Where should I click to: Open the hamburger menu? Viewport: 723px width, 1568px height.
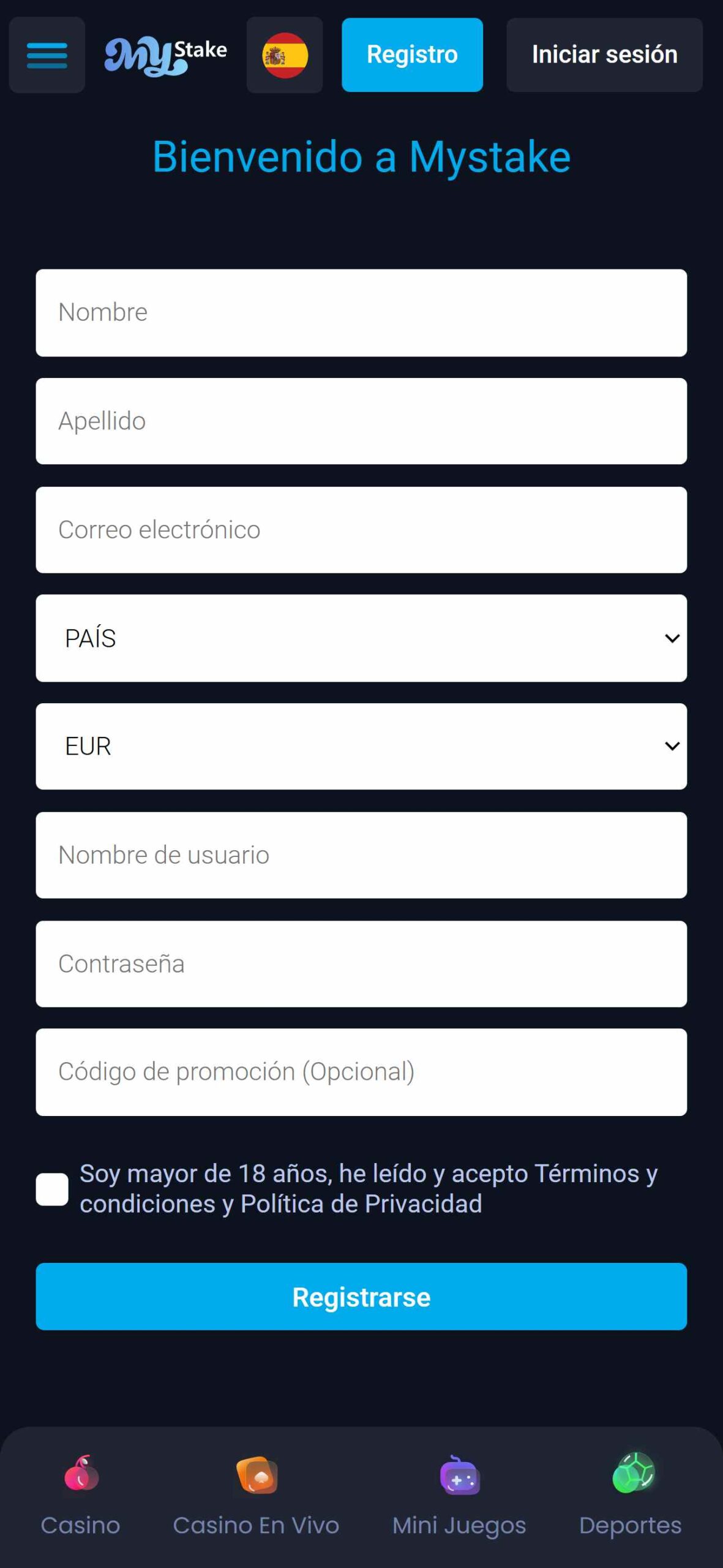(47, 55)
